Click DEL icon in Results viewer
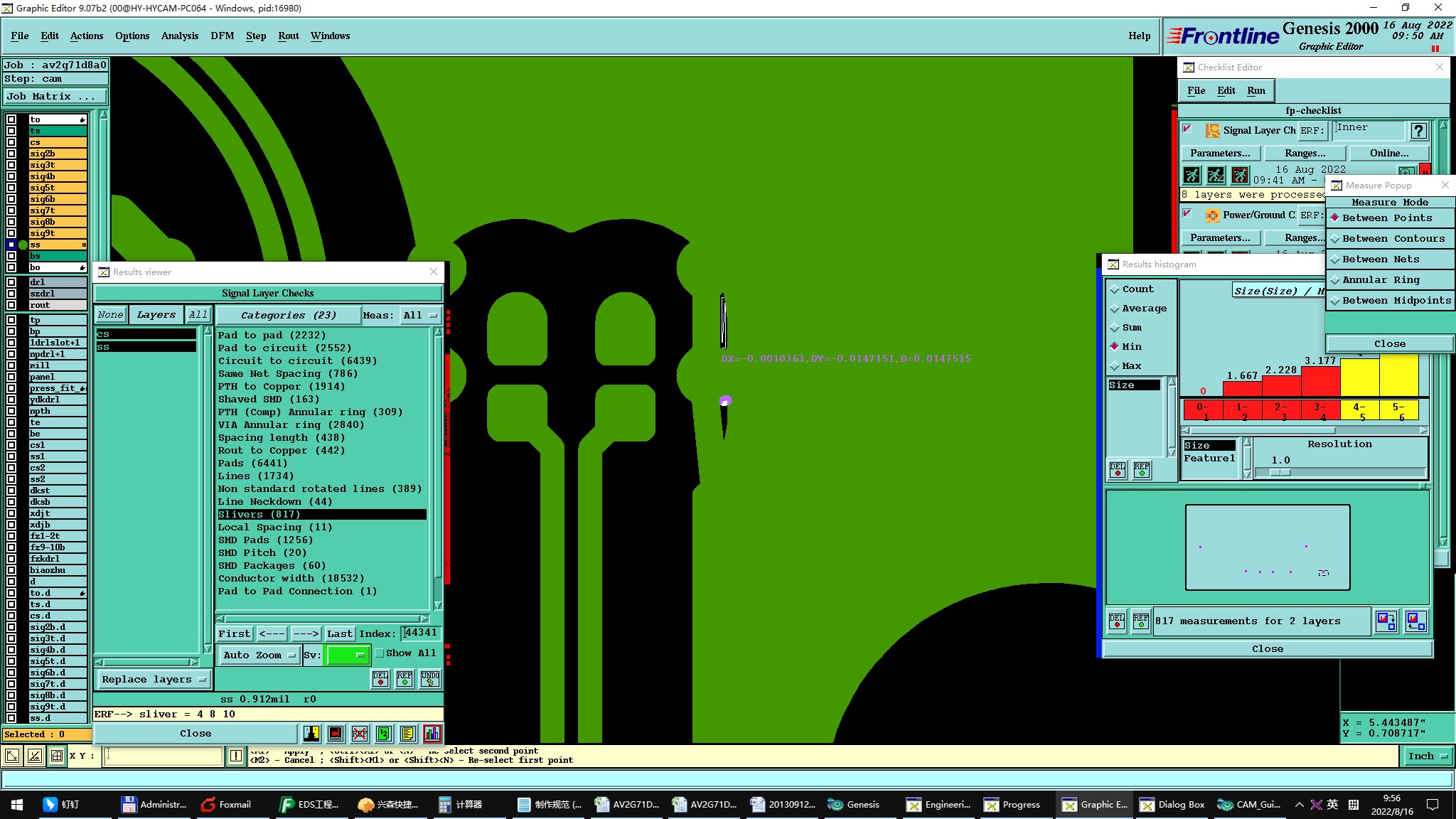 pyautogui.click(x=380, y=678)
